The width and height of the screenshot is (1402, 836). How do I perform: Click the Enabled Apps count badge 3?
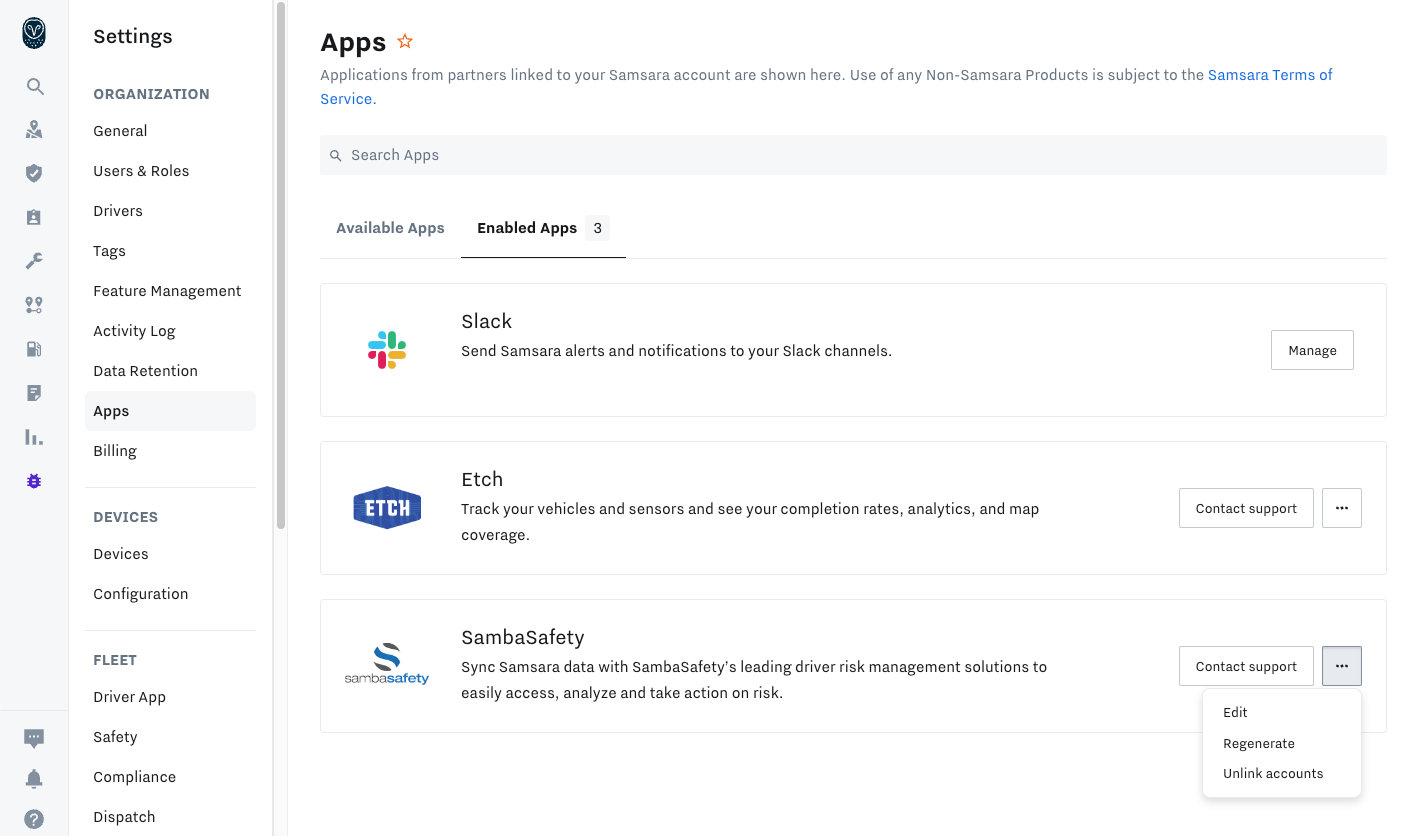point(597,228)
